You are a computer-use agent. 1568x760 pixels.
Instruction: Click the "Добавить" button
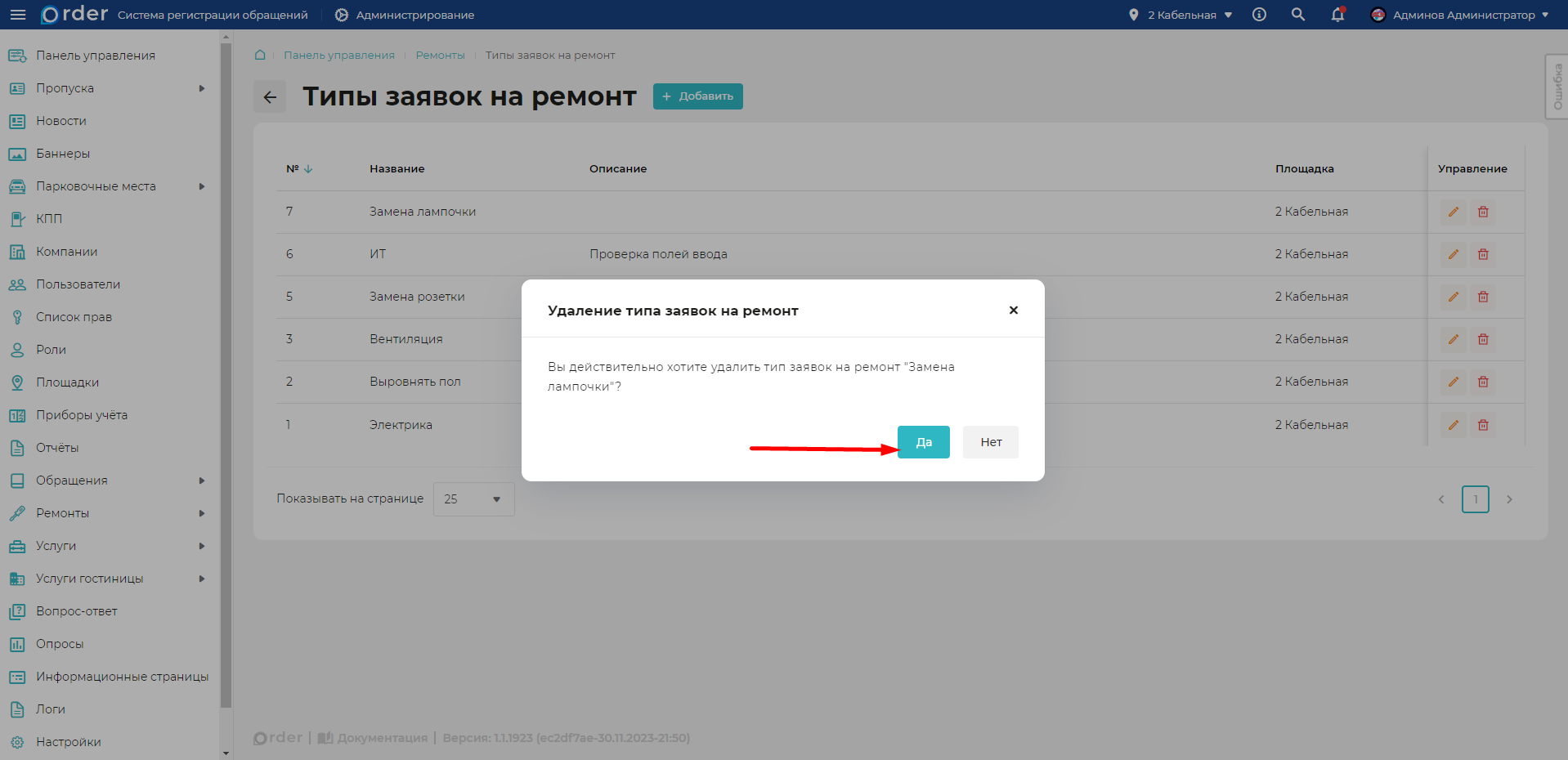tap(697, 96)
